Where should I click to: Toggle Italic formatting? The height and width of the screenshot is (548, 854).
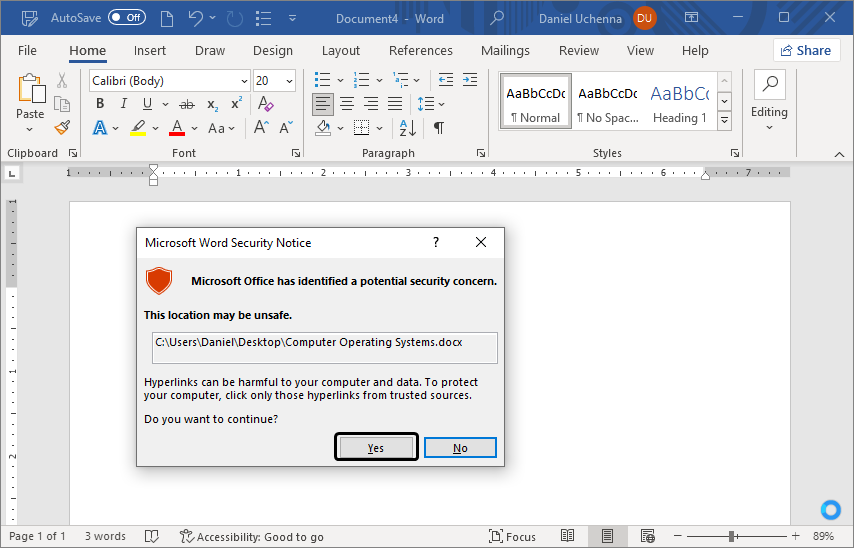pos(124,103)
